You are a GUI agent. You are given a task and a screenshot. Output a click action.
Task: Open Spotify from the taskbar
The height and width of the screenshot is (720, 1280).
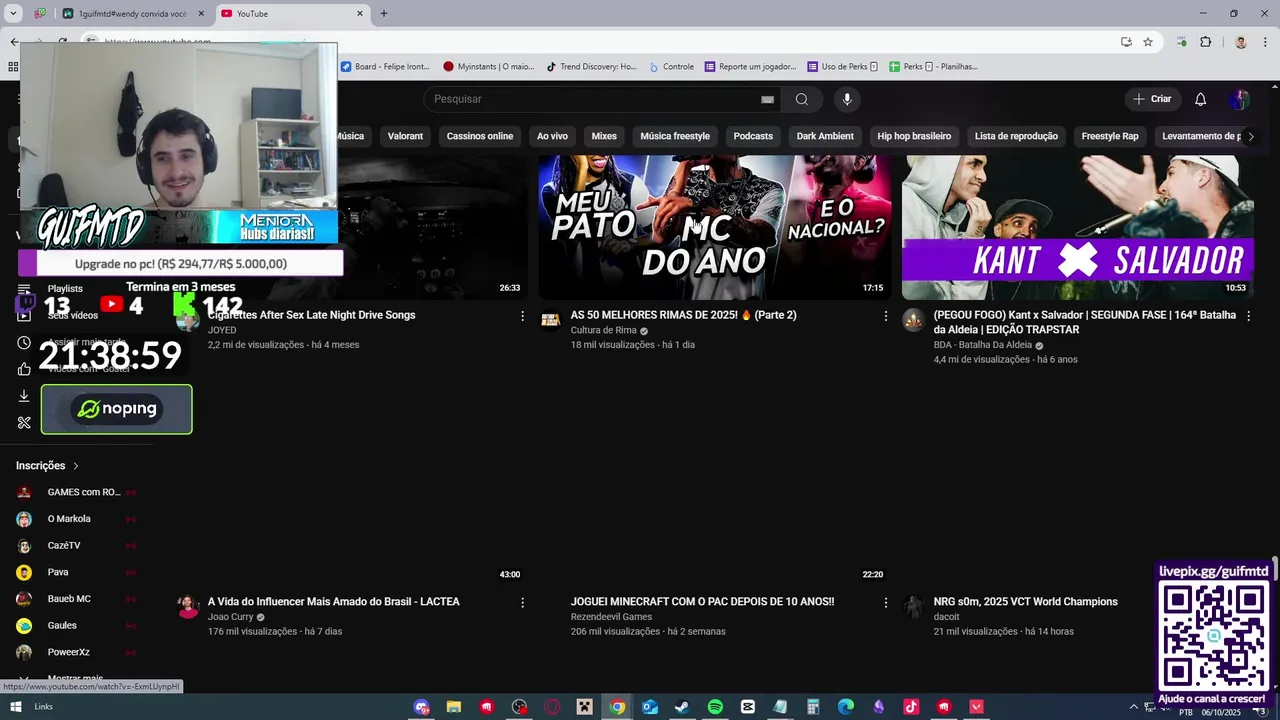[715, 707]
